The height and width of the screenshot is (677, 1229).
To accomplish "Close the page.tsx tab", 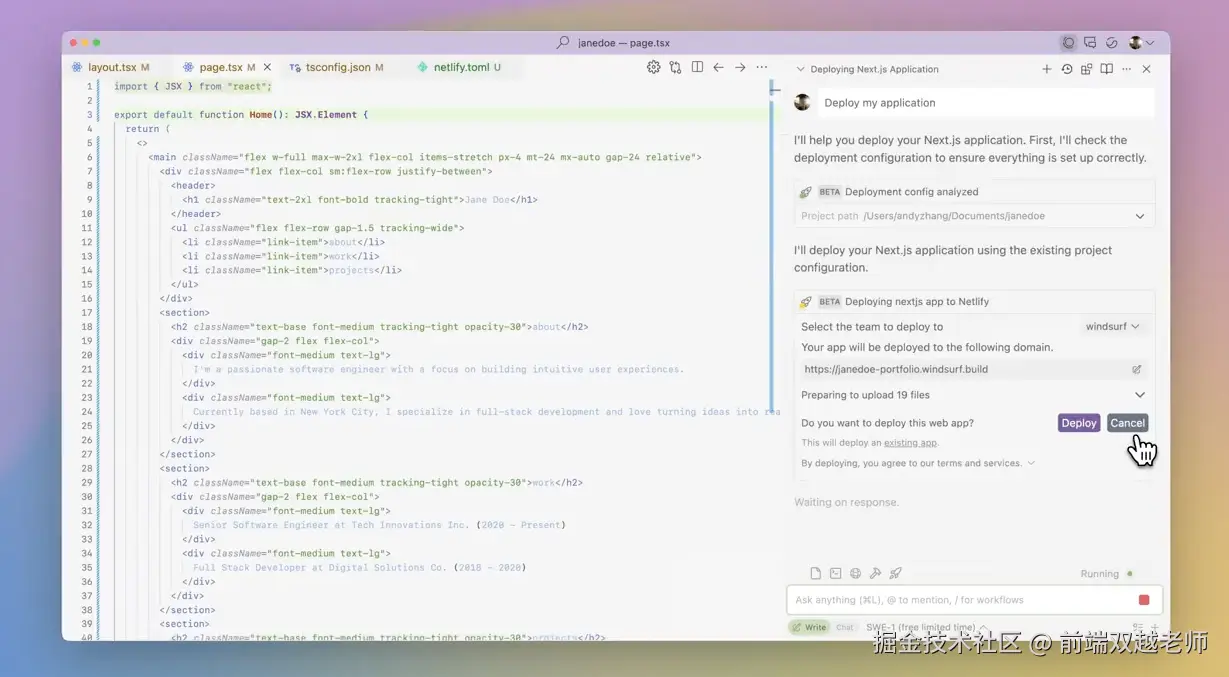I will tap(267, 67).
